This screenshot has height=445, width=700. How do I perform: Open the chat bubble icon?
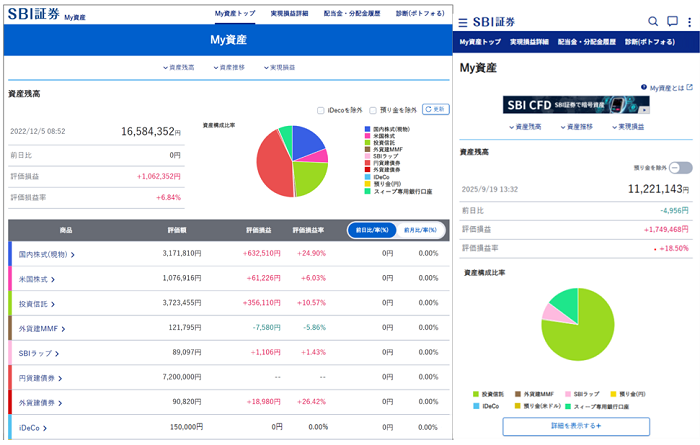[673, 21]
